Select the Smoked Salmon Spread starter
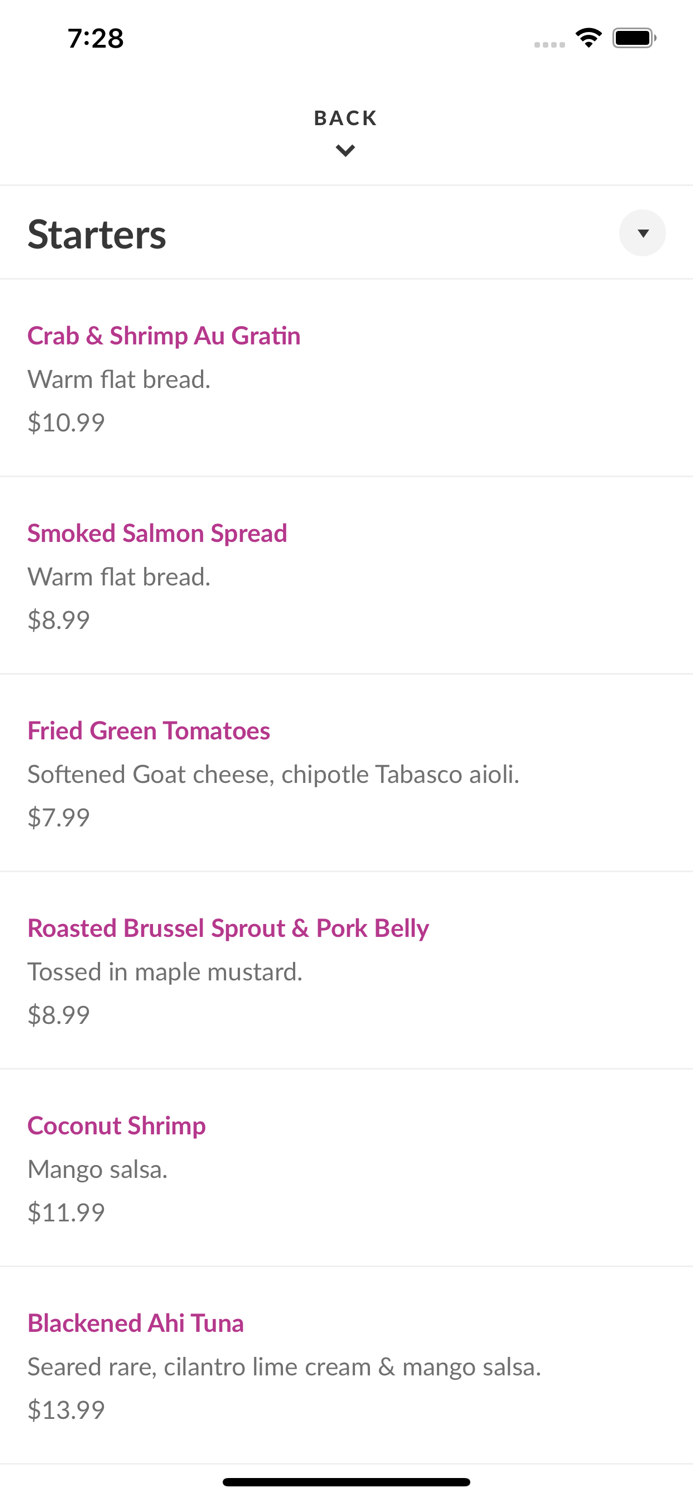The height and width of the screenshot is (1500, 693). [x=157, y=533]
